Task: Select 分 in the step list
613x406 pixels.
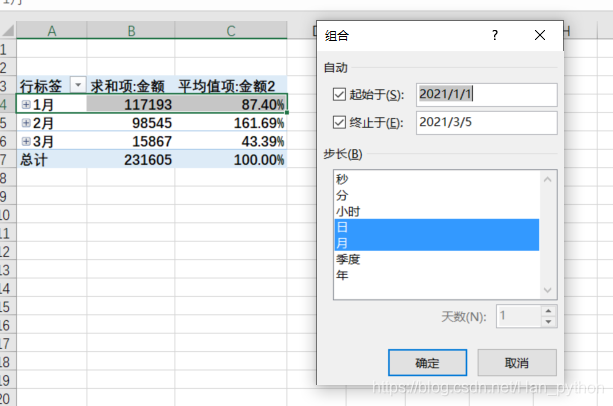Action: (437, 195)
